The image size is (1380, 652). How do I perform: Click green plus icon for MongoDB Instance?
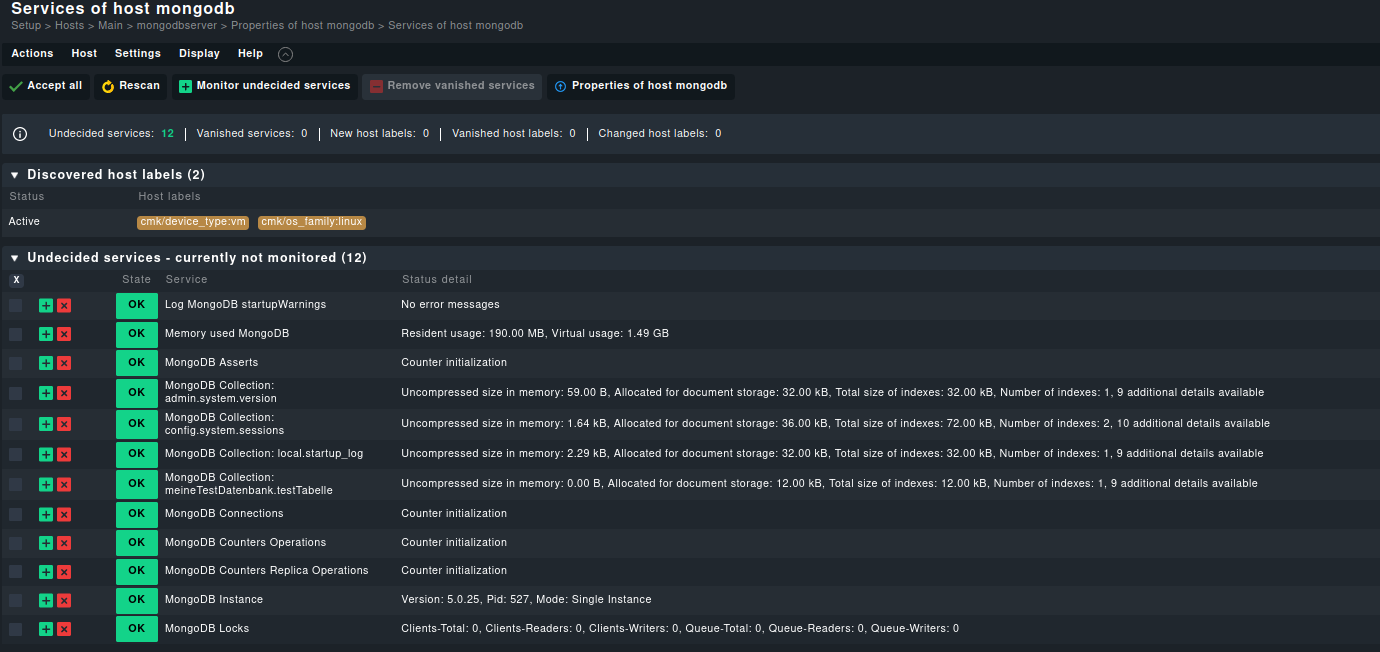pos(46,600)
